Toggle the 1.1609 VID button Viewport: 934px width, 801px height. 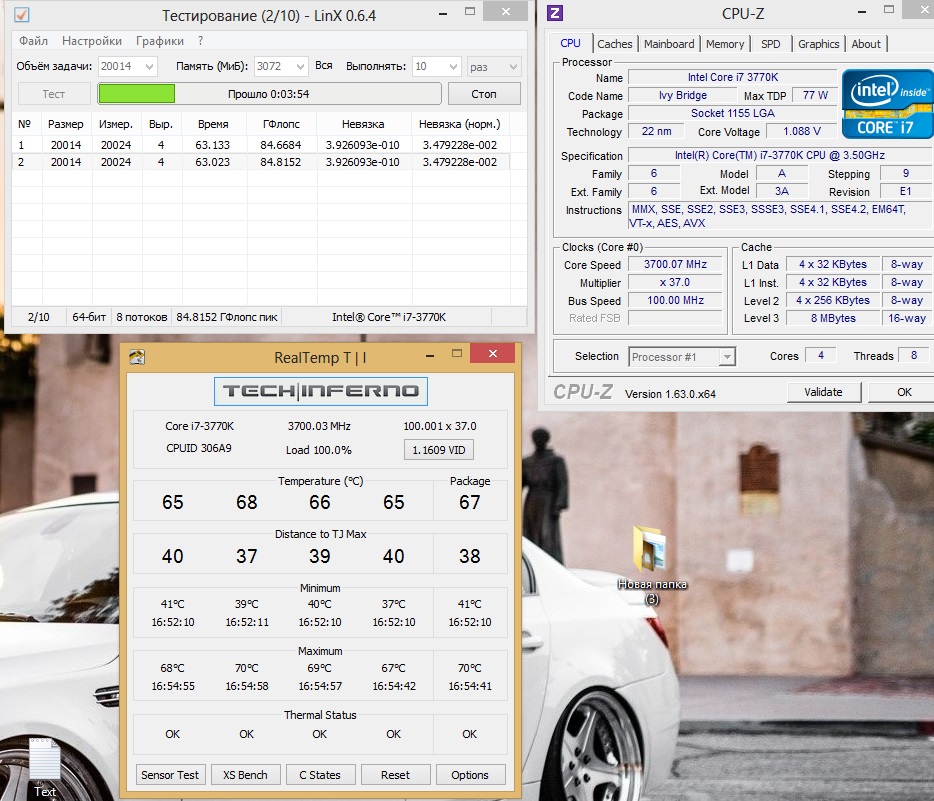[x=439, y=450]
